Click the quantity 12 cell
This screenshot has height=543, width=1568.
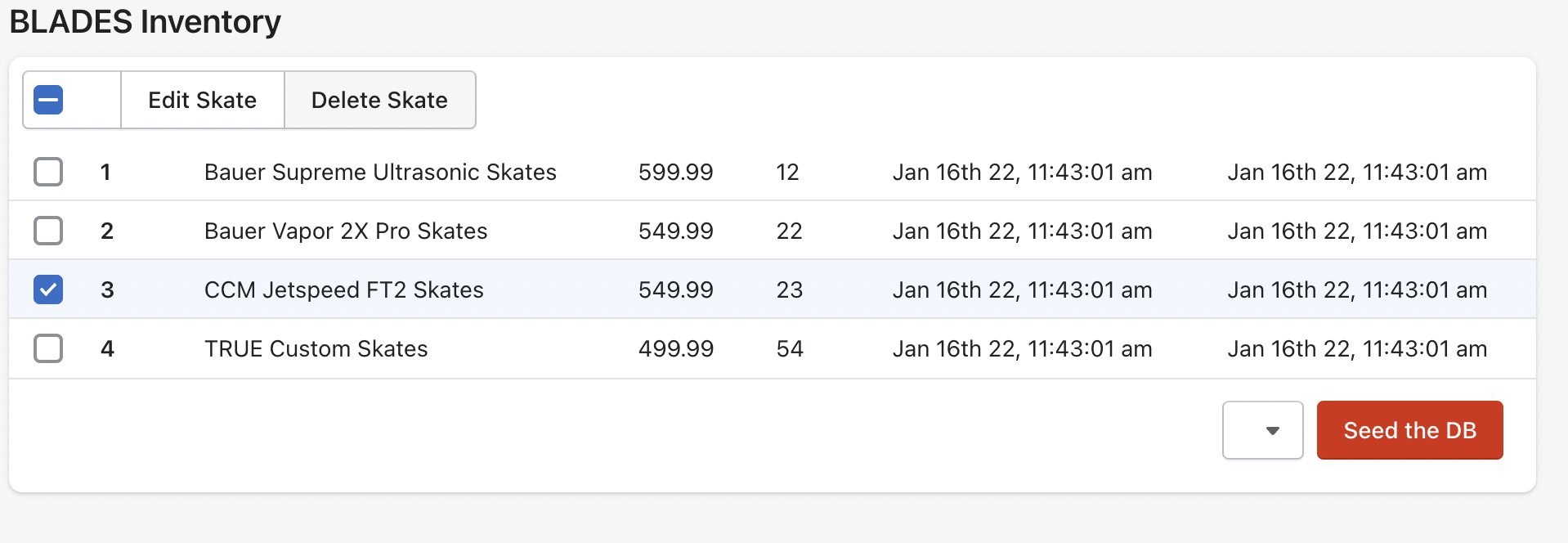tap(787, 172)
